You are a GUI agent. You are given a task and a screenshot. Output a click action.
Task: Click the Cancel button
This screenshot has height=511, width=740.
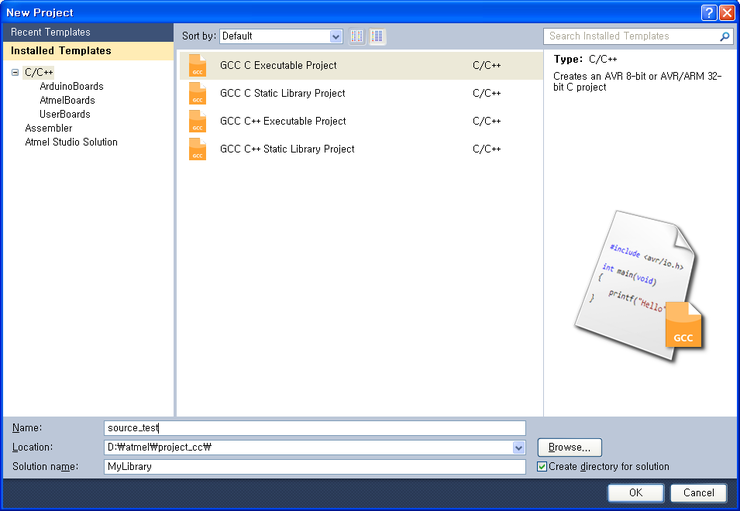[x=698, y=493]
